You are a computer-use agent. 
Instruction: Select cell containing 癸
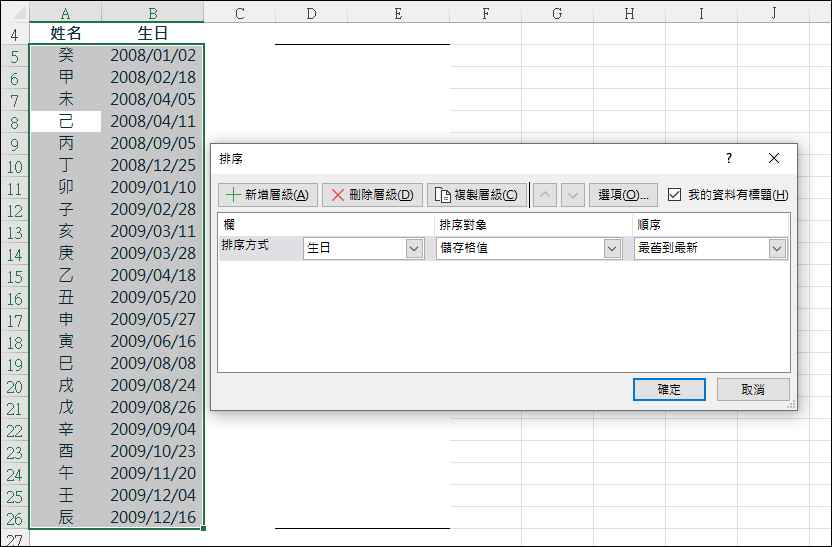click(x=65, y=56)
